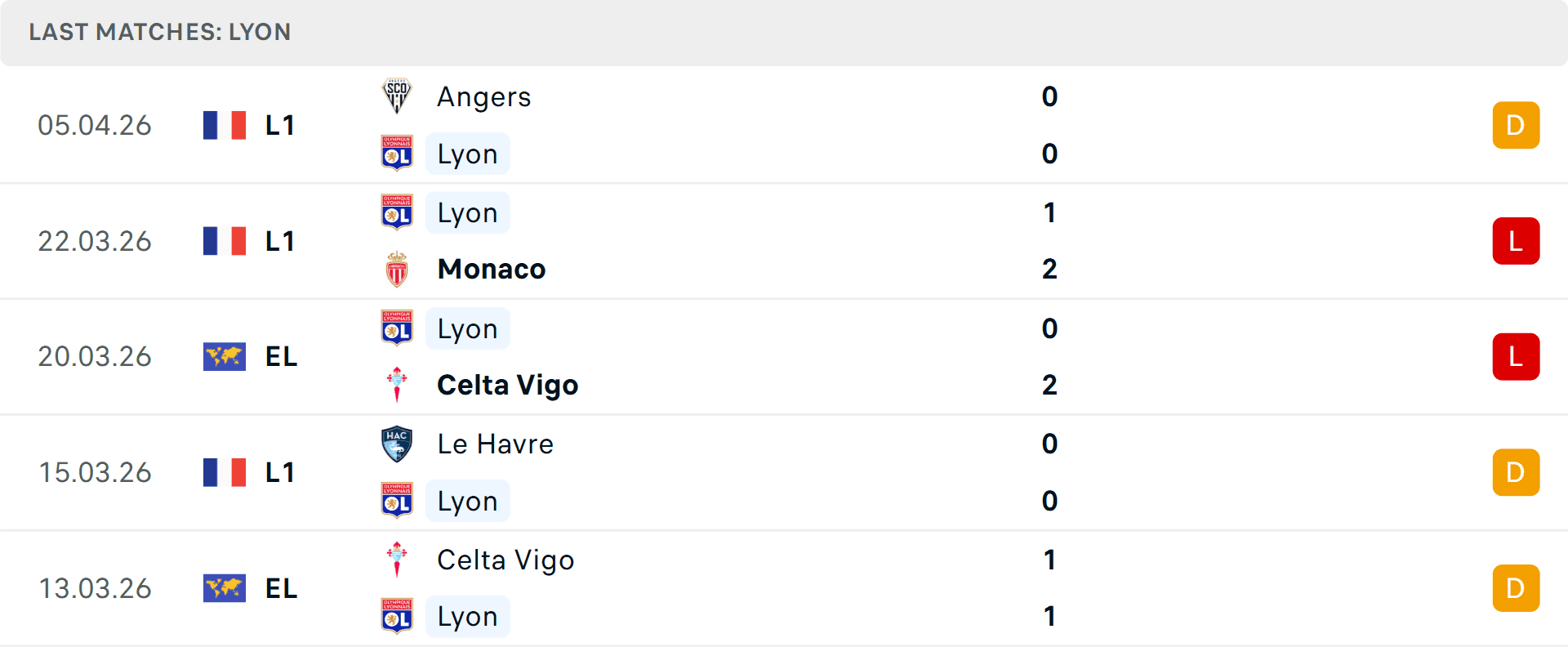
Task: Click the loss badge for Monaco match
Action: 1516,241
